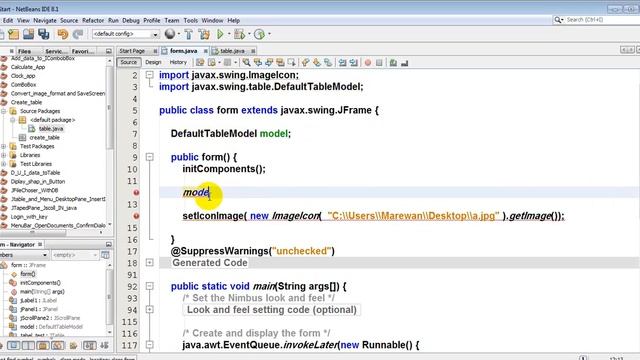This screenshot has height=360, width=640.
Task: Click the search magnifier icon
Action: point(558,20)
